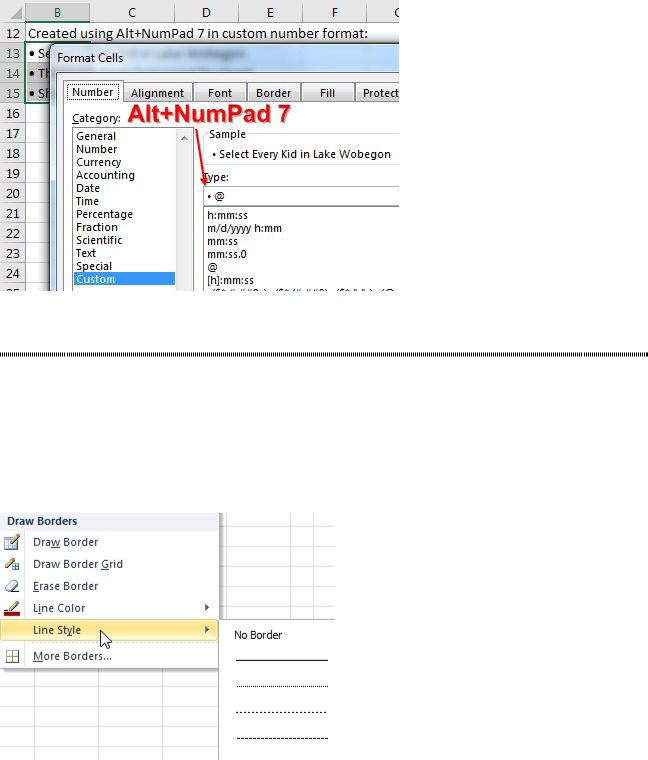Click the Erase Border eraser icon
This screenshot has width=648, height=760.
point(12,586)
